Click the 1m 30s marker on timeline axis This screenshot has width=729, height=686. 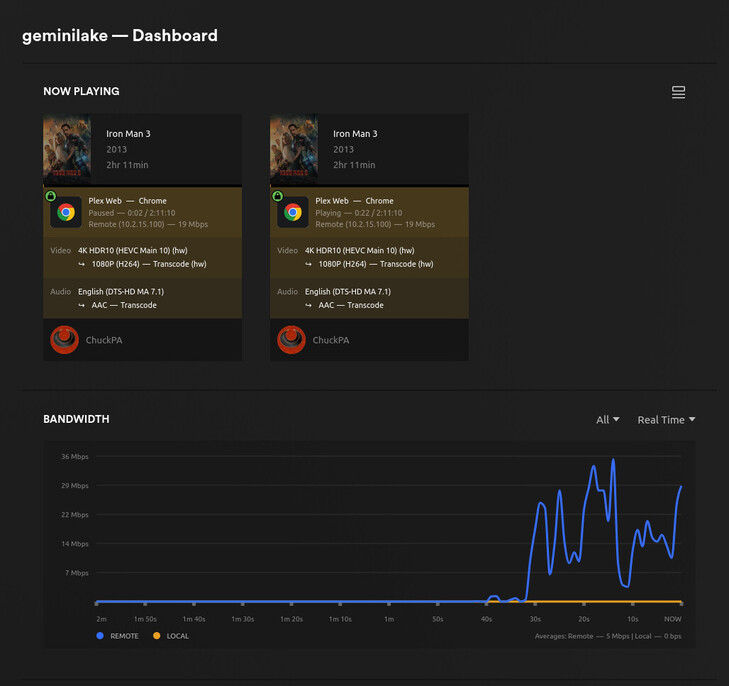point(243,619)
